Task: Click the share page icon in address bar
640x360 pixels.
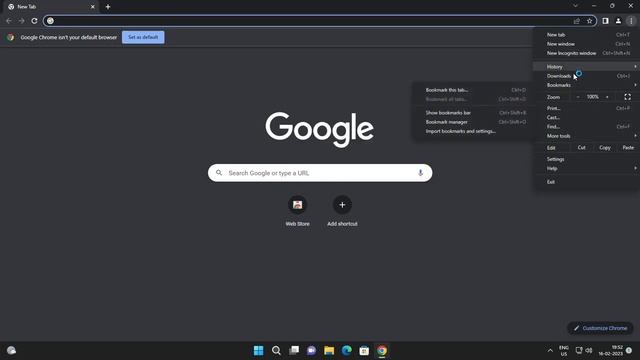Action: pos(576,21)
